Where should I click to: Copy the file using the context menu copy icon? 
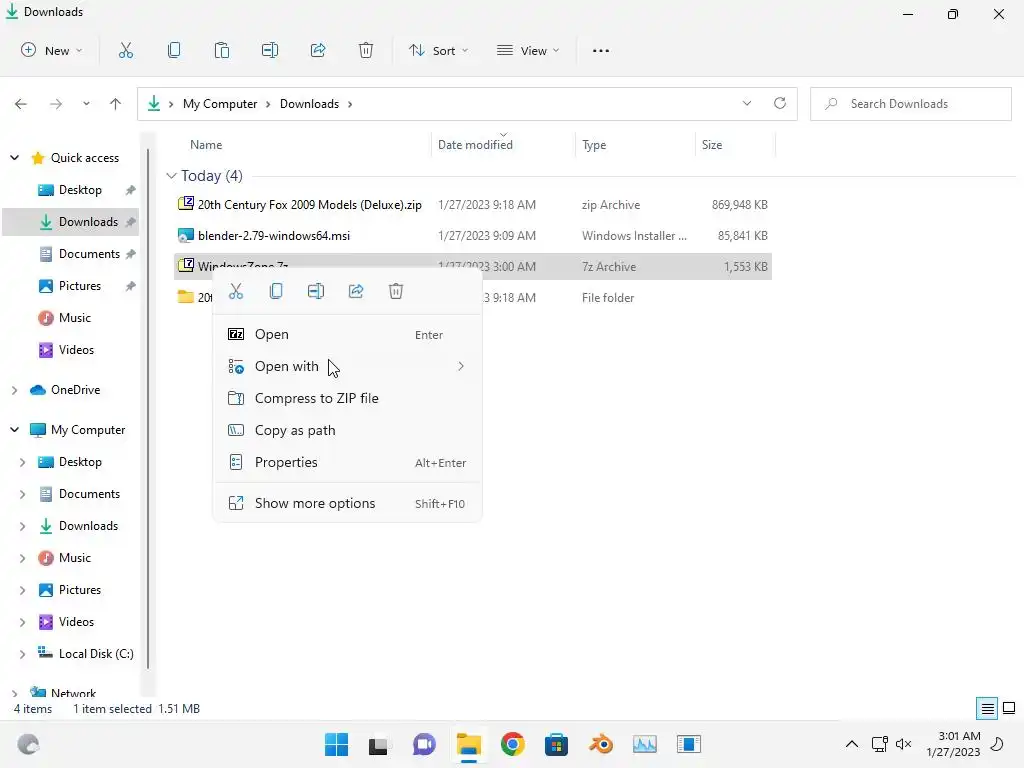[276, 291]
